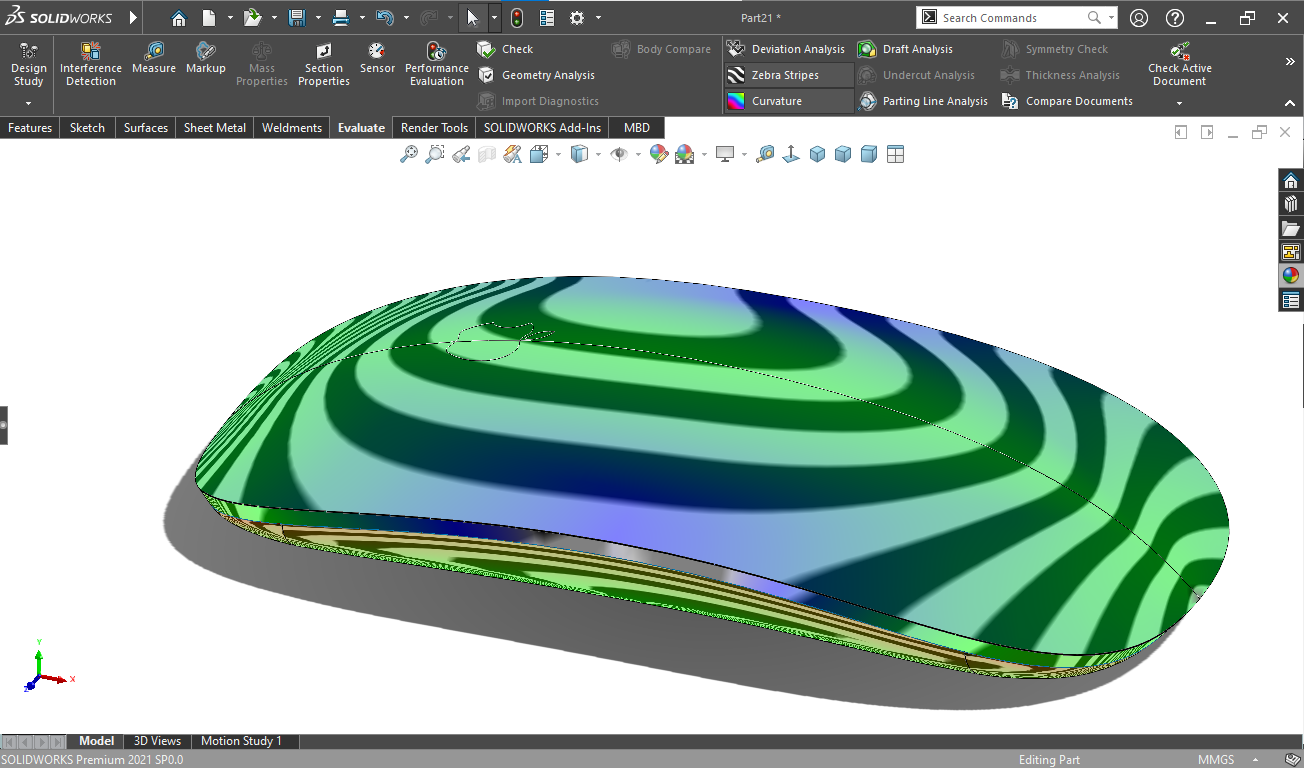Open the Check Active Document dropdown
Viewport: 1304px width, 768px height.
tap(1179, 103)
